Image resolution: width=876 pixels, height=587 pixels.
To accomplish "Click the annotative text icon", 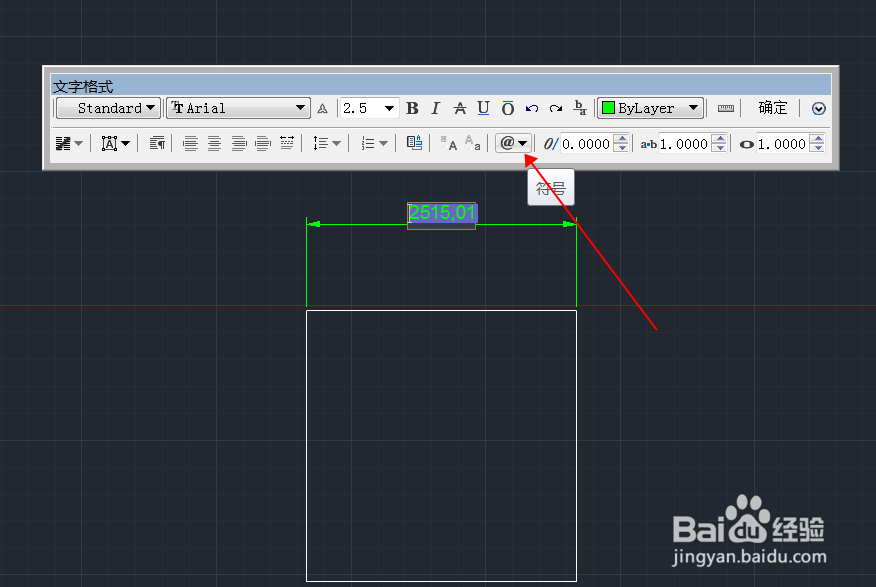I will (322, 108).
